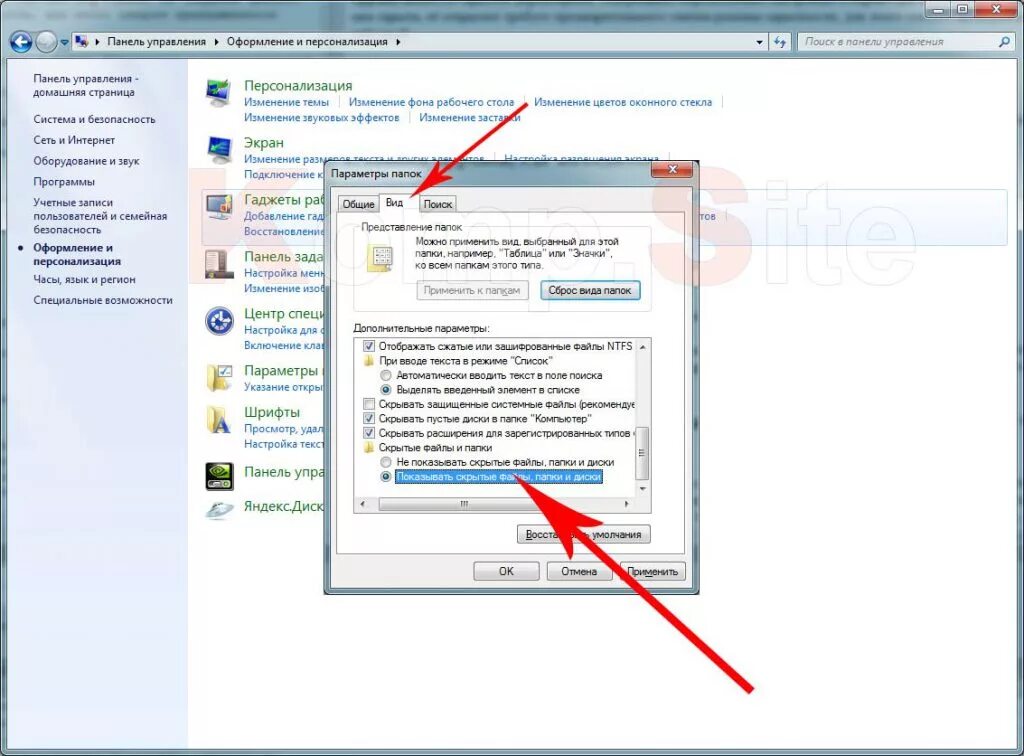Open Сеть и Интернет in sidebar
Image resolution: width=1024 pixels, height=756 pixels.
[x=74, y=140]
